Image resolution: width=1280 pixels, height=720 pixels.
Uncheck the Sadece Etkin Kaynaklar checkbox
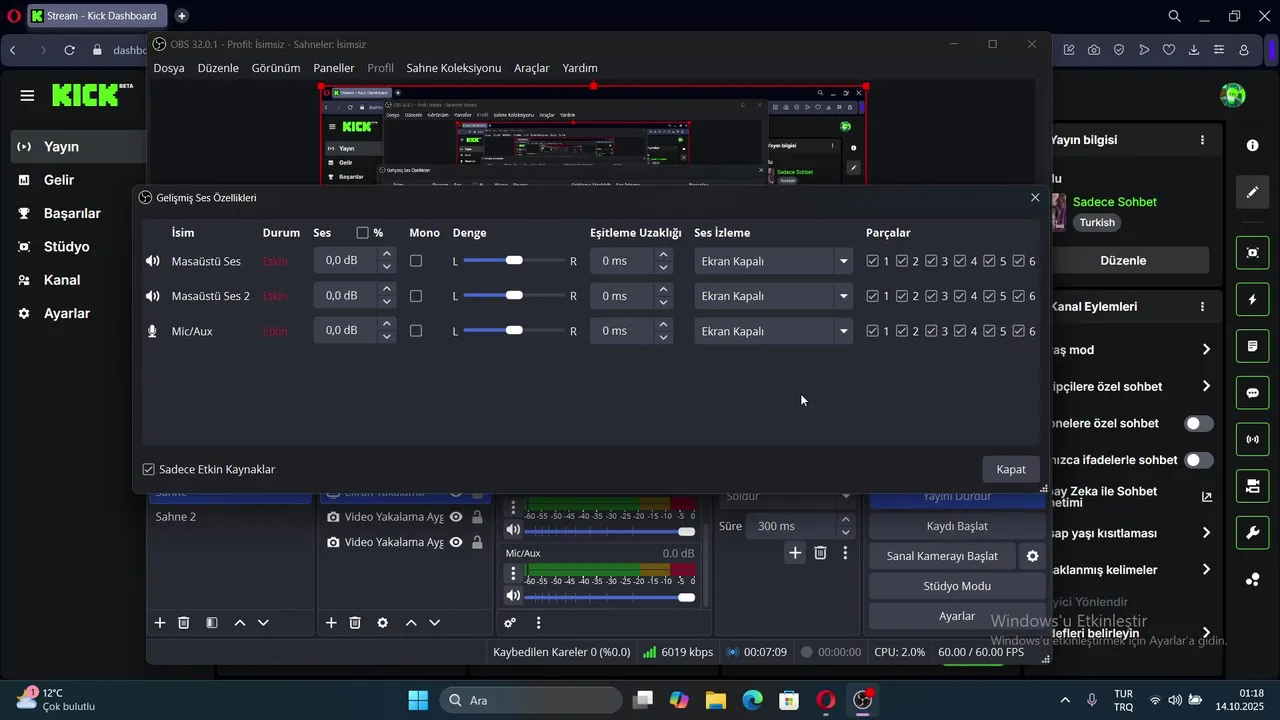pyautogui.click(x=149, y=469)
